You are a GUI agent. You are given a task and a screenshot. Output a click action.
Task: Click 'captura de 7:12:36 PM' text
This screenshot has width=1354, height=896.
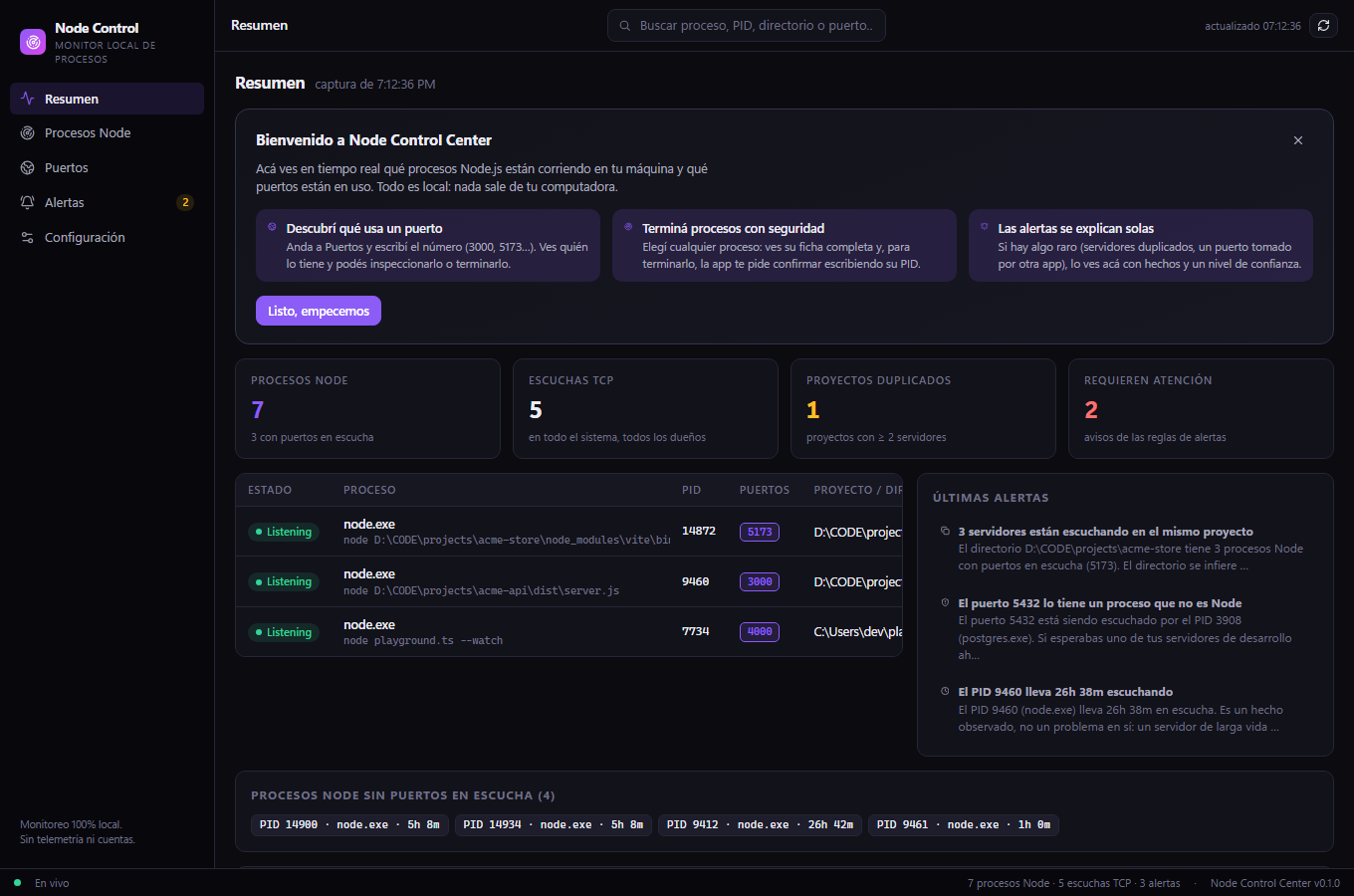375,85
